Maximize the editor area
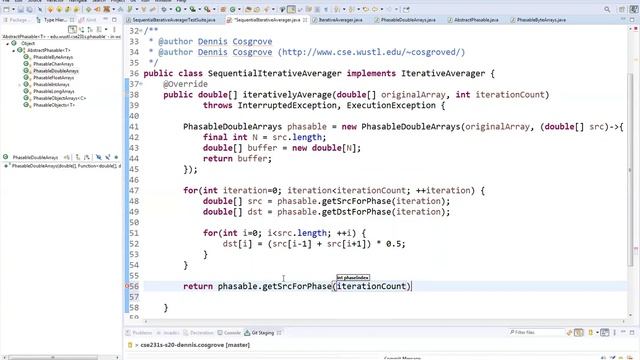The image size is (640, 360). [632, 20]
